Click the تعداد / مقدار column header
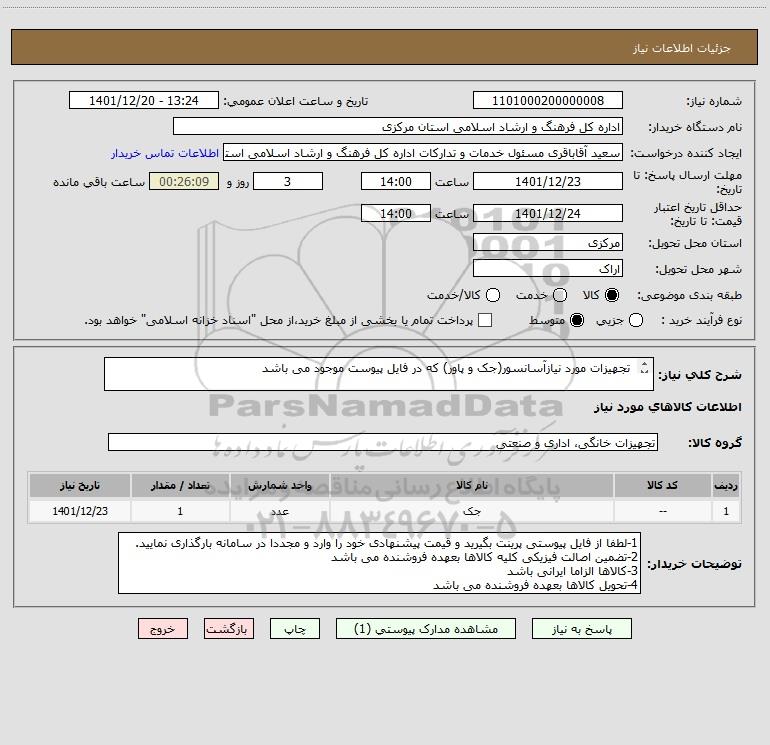This screenshot has height=745, width=770. click(180, 485)
